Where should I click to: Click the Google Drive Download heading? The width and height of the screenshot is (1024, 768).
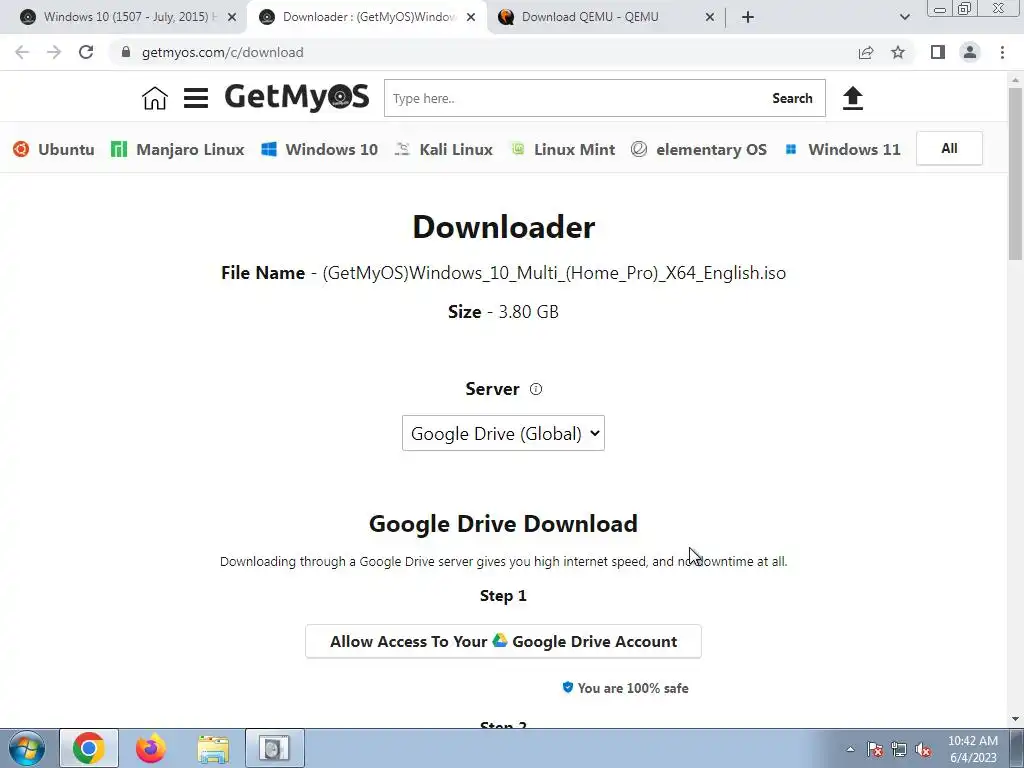coord(503,524)
